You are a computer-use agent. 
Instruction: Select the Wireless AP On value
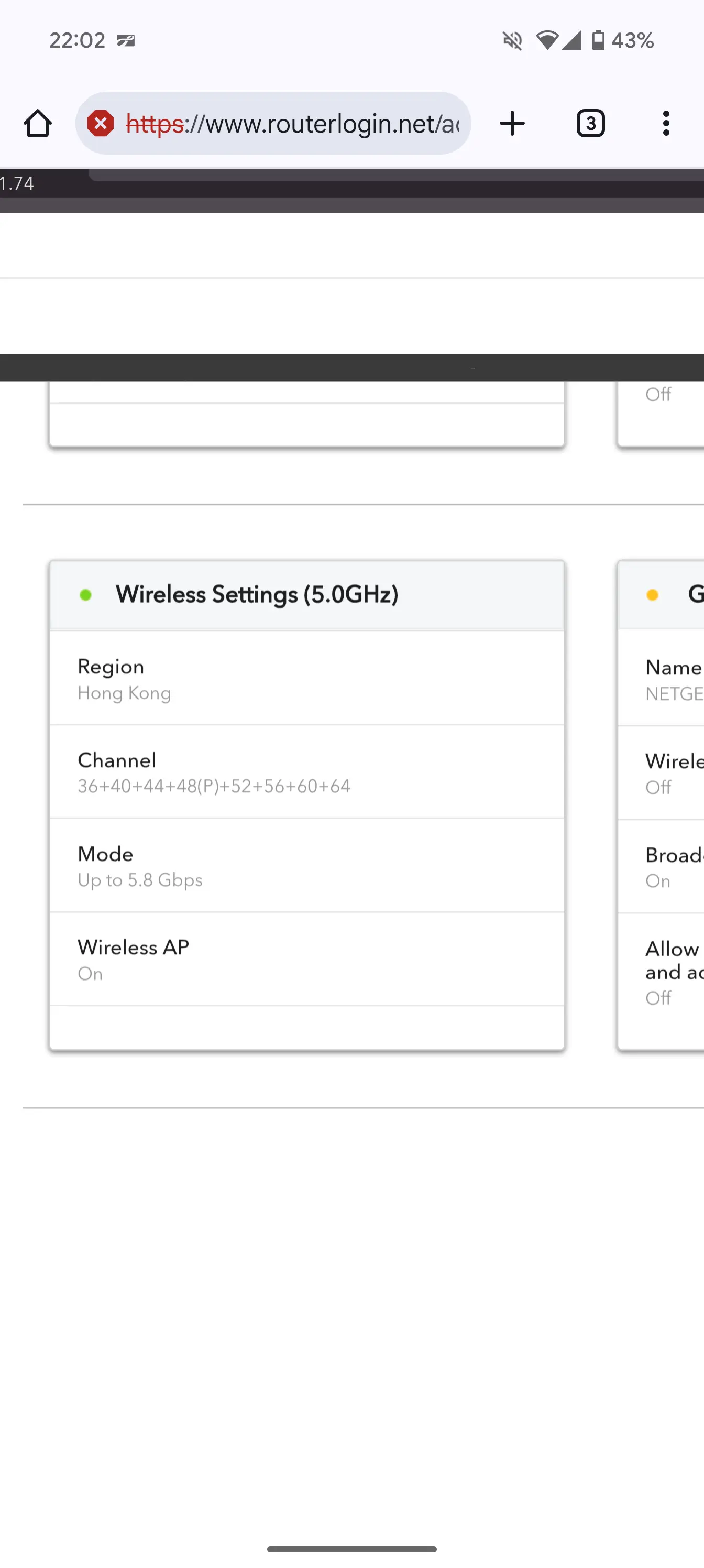[90, 974]
